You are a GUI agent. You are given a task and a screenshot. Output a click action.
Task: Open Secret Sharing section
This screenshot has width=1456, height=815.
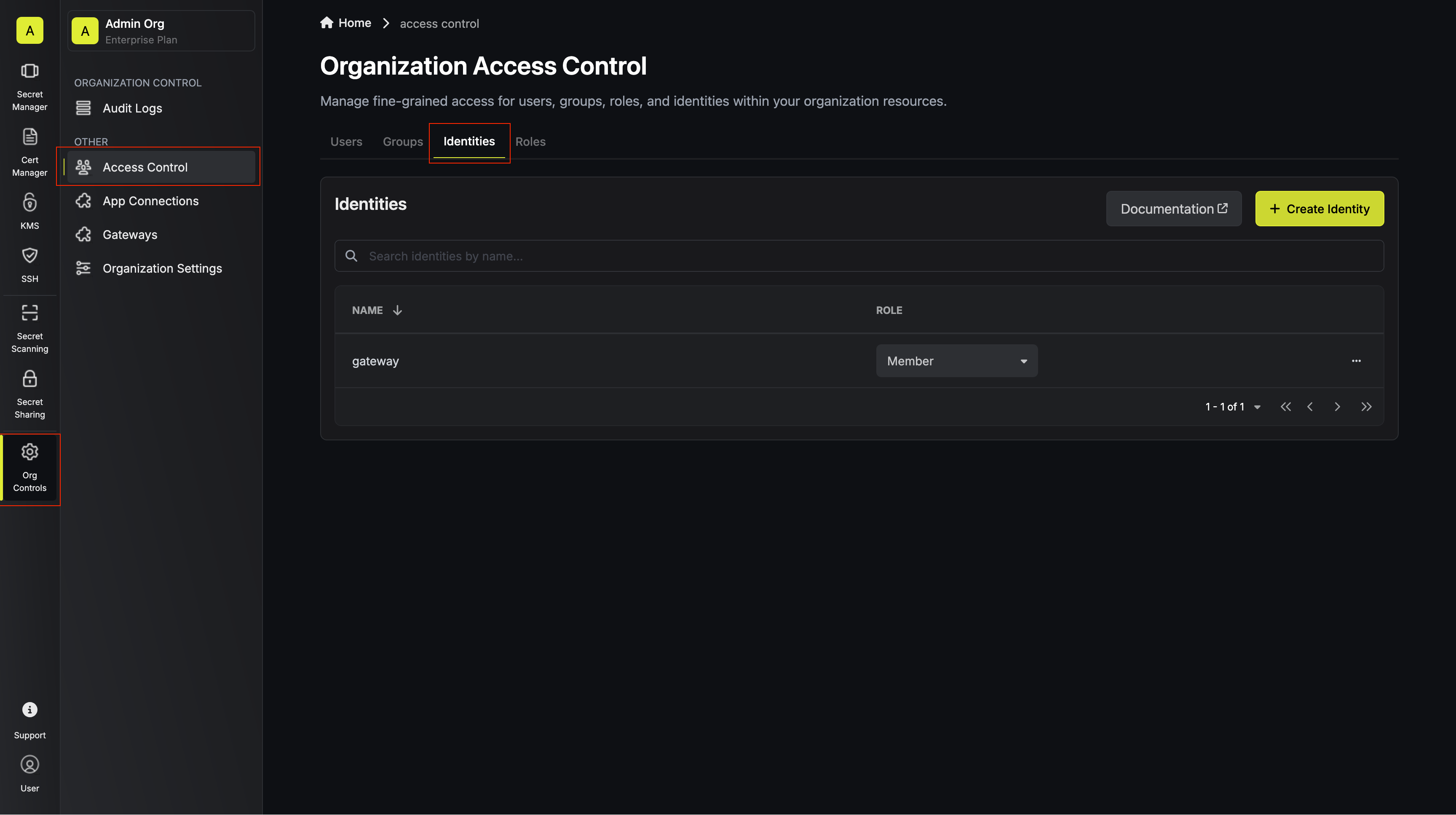(x=29, y=394)
